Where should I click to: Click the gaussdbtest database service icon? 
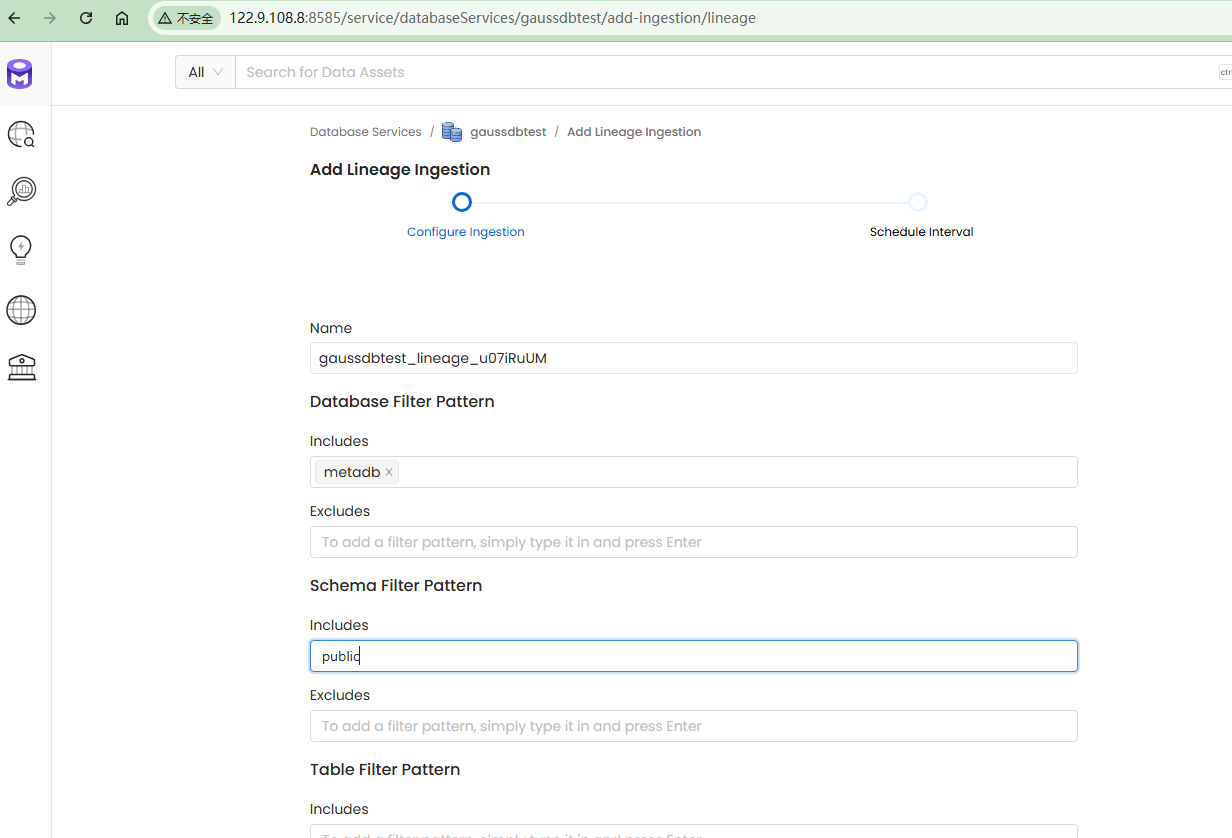point(452,132)
